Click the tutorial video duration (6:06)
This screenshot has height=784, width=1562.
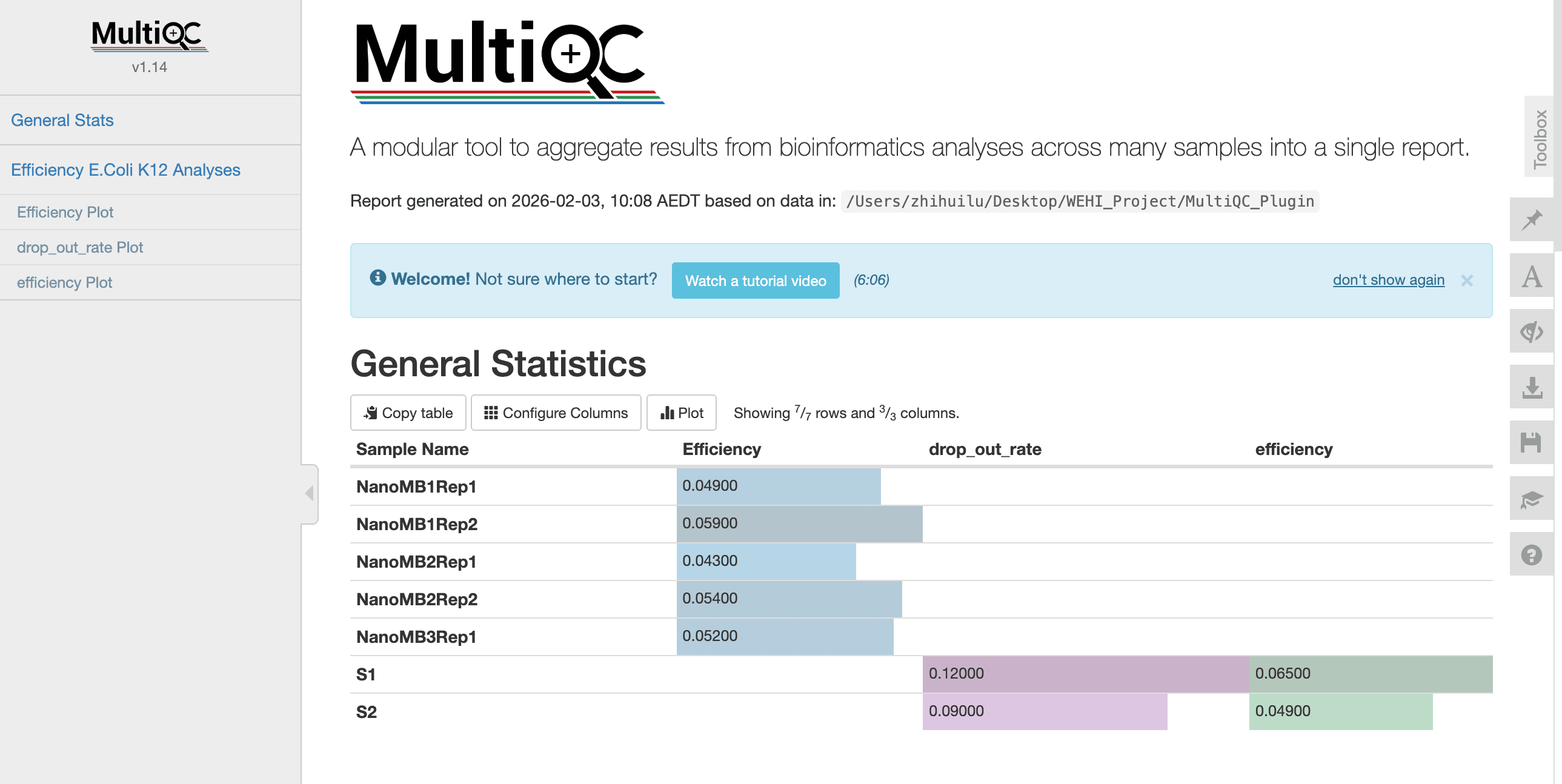[x=871, y=280]
